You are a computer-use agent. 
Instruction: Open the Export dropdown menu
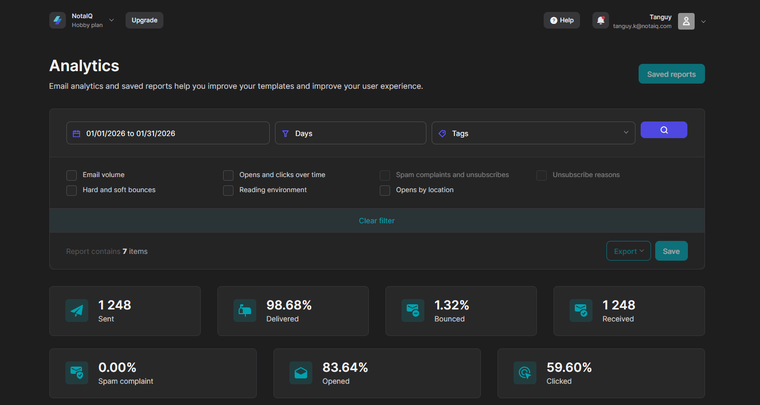pos(628,251)
